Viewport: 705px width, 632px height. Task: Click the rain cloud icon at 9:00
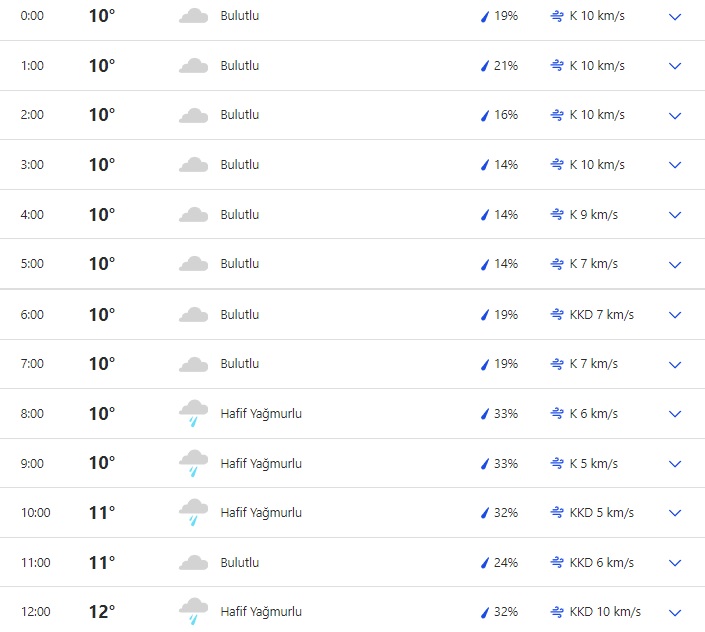(x=193, y=464)
